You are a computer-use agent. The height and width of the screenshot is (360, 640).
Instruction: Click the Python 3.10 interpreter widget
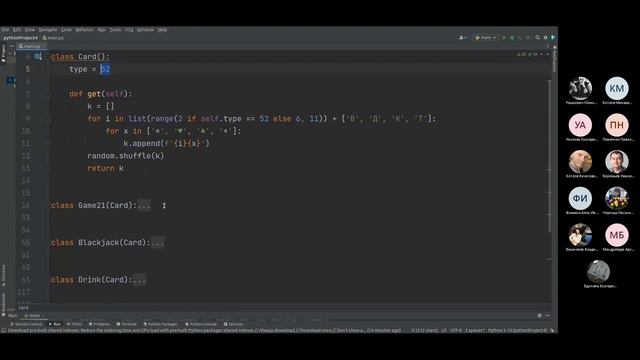[518, 330]
